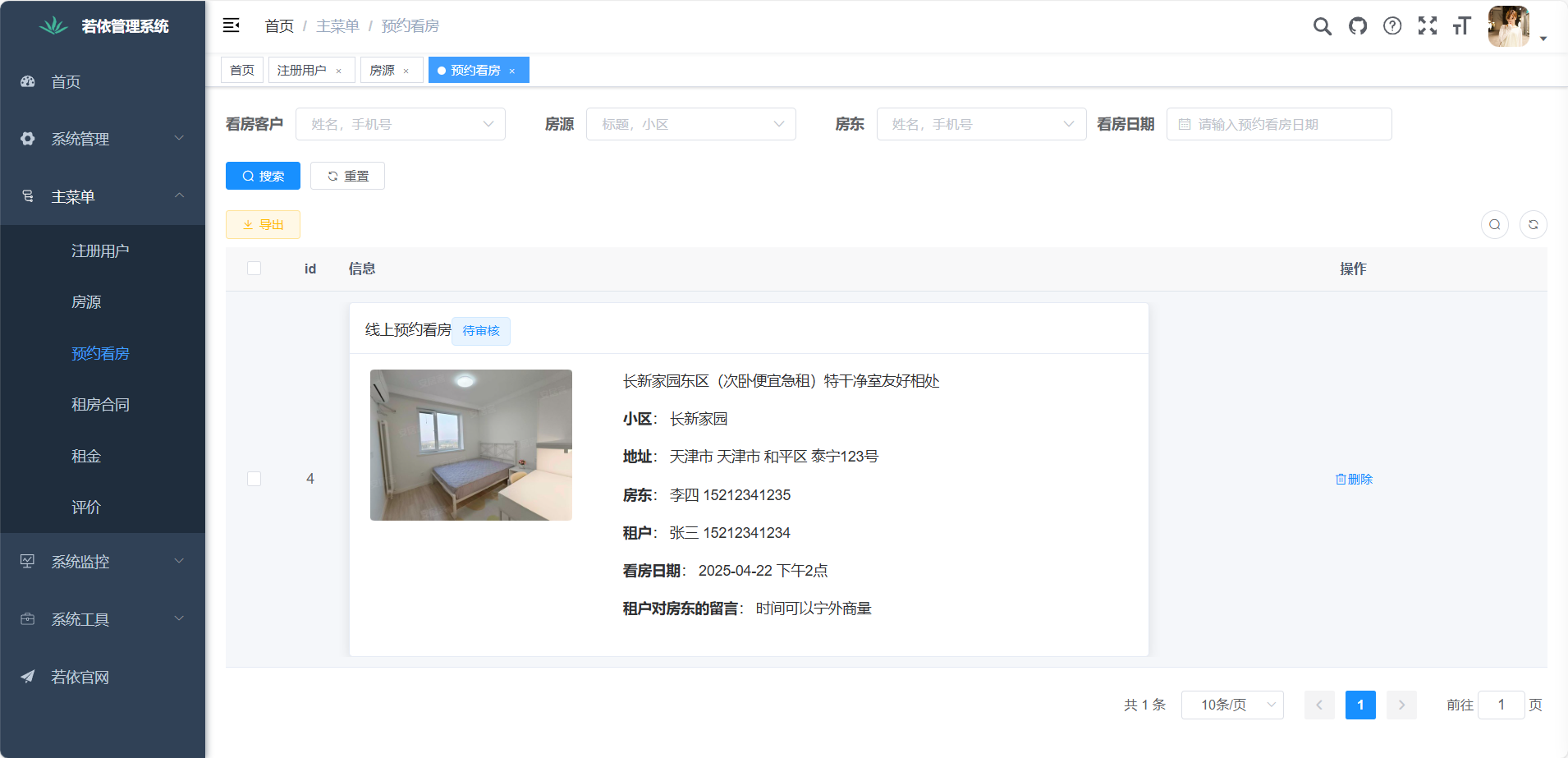Close the 房源 tab
The image size is (1568, 758).
click(x=406, y=71)
